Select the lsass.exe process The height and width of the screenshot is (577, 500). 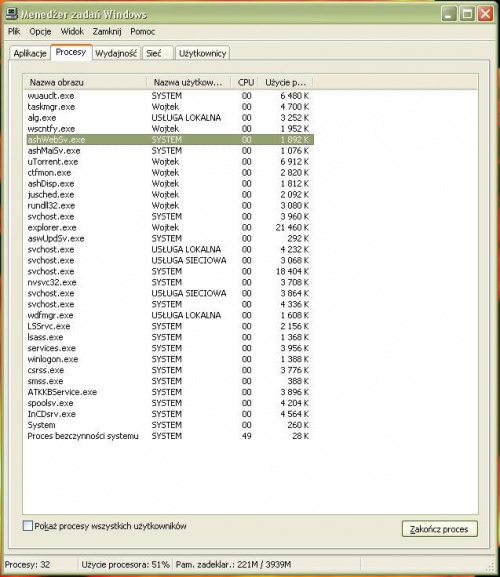tap(169, 337)
